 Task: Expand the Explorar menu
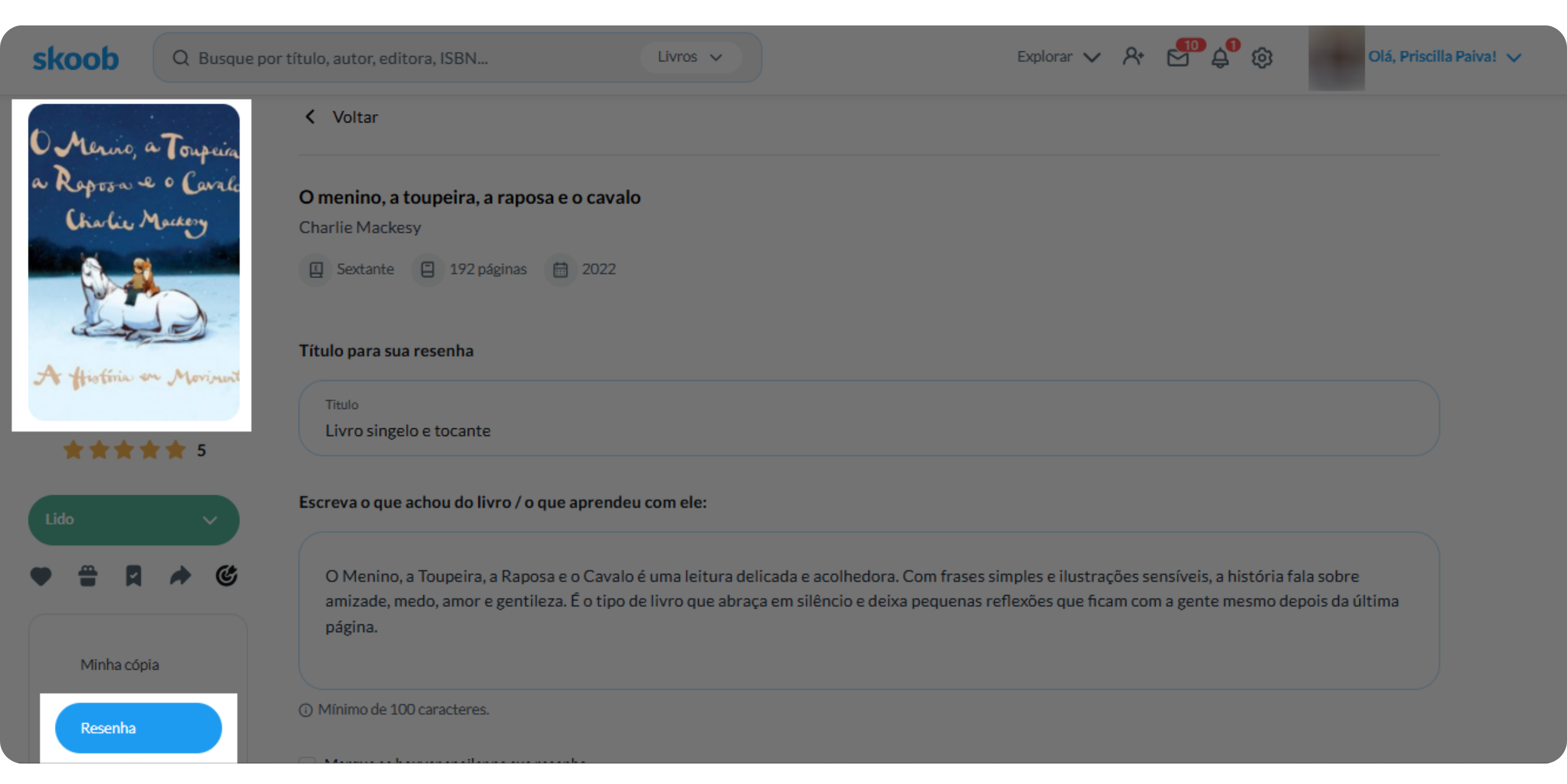(x=1058, y=56)
